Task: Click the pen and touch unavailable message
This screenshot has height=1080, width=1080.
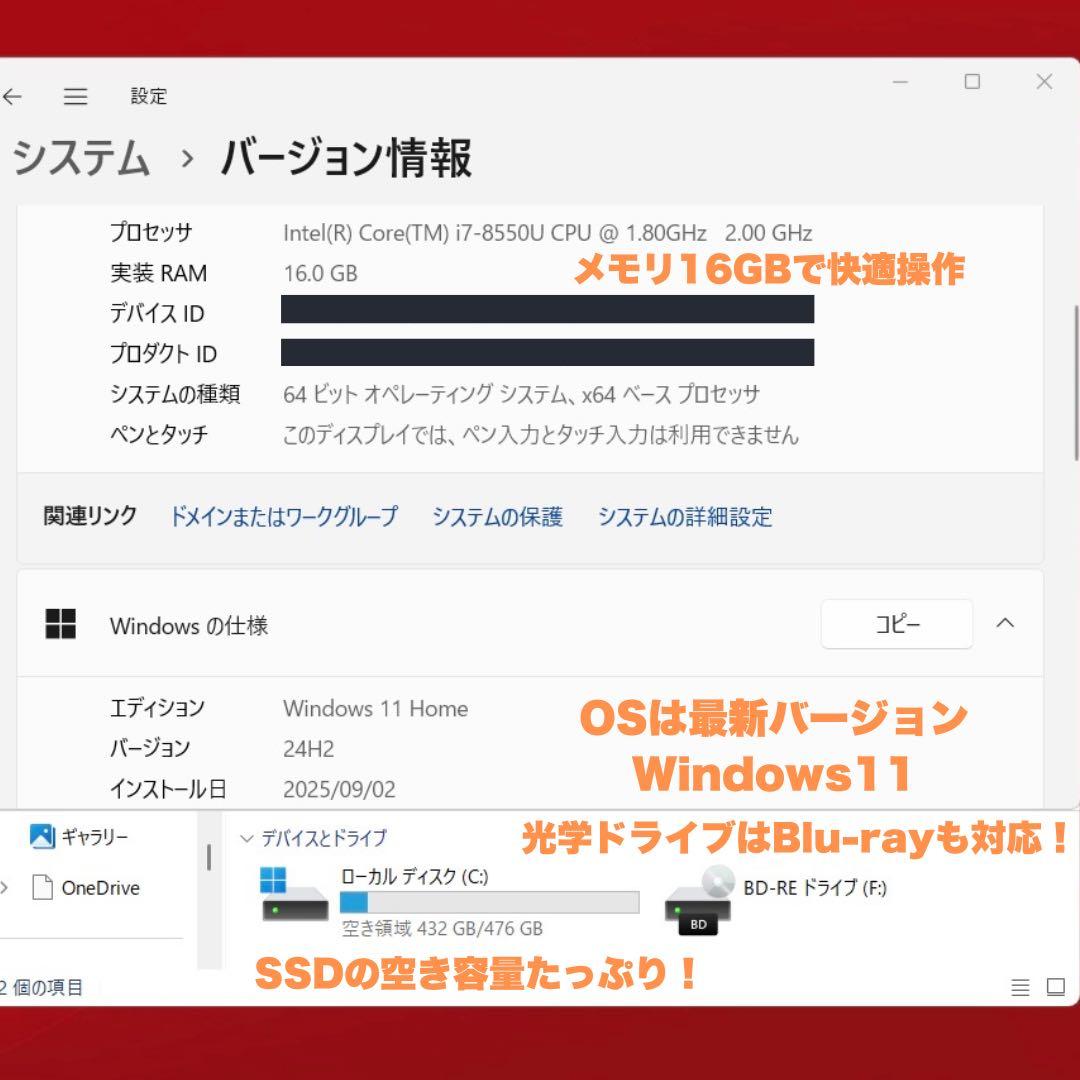Action: click(x=541, y=435)
